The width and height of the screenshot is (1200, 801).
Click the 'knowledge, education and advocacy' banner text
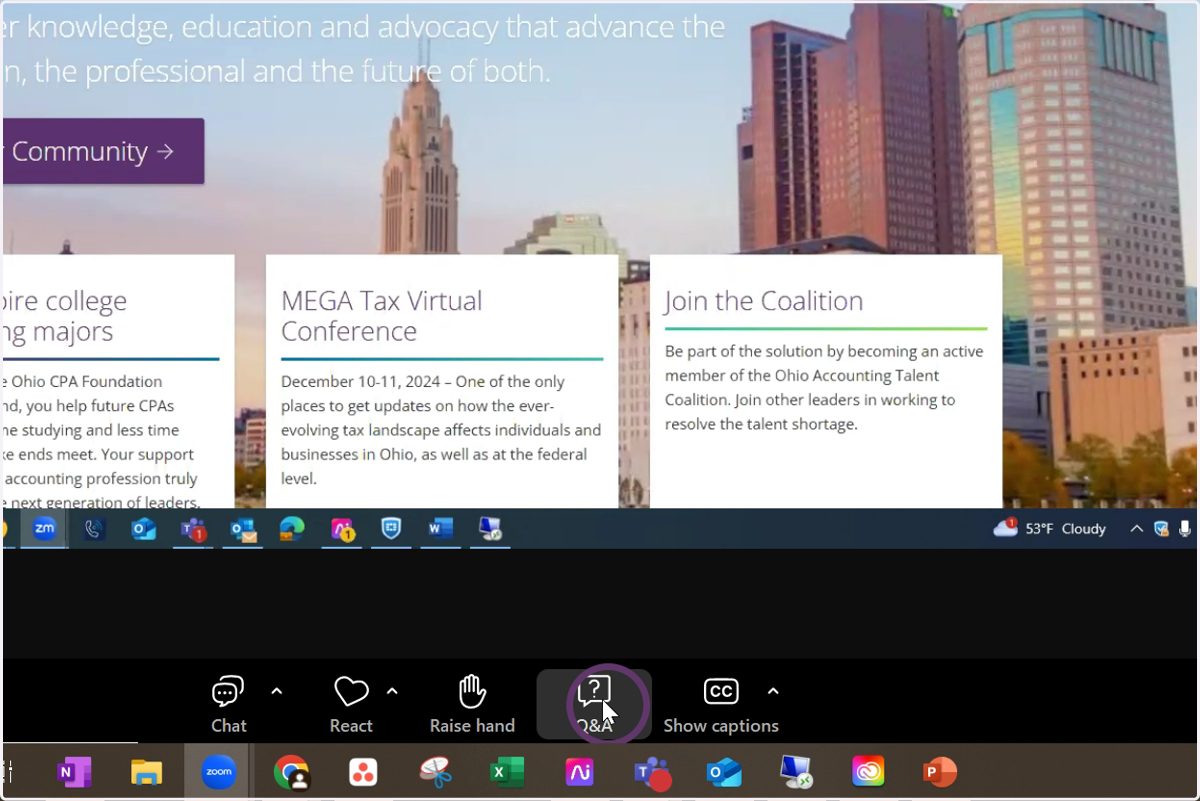click(365, 49)
